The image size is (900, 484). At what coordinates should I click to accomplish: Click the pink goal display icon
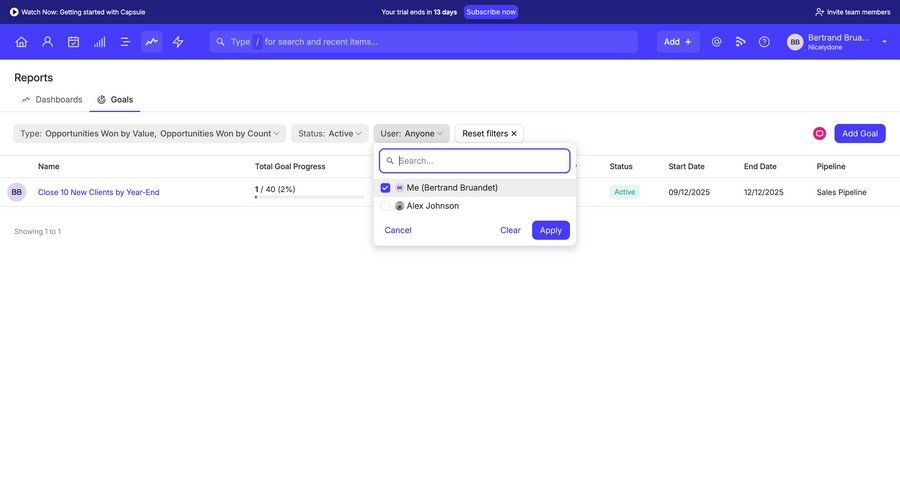(819, 134)
